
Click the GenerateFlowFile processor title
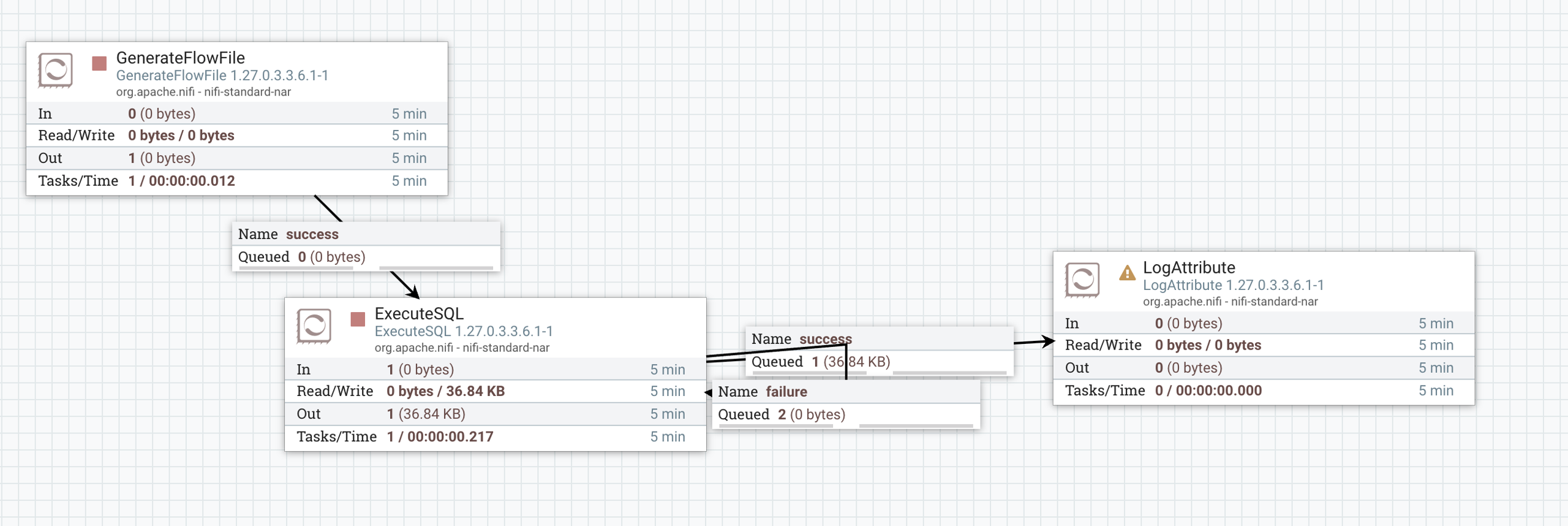click(x=181, y=58)
